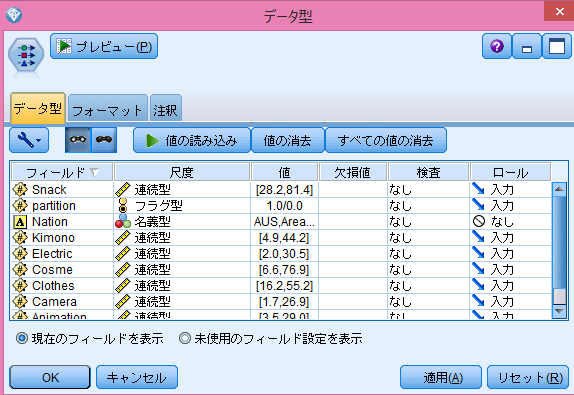Click the Cosme row input arrow icon
The width and height of the screenshot is (574, 395).
[478, 269]
